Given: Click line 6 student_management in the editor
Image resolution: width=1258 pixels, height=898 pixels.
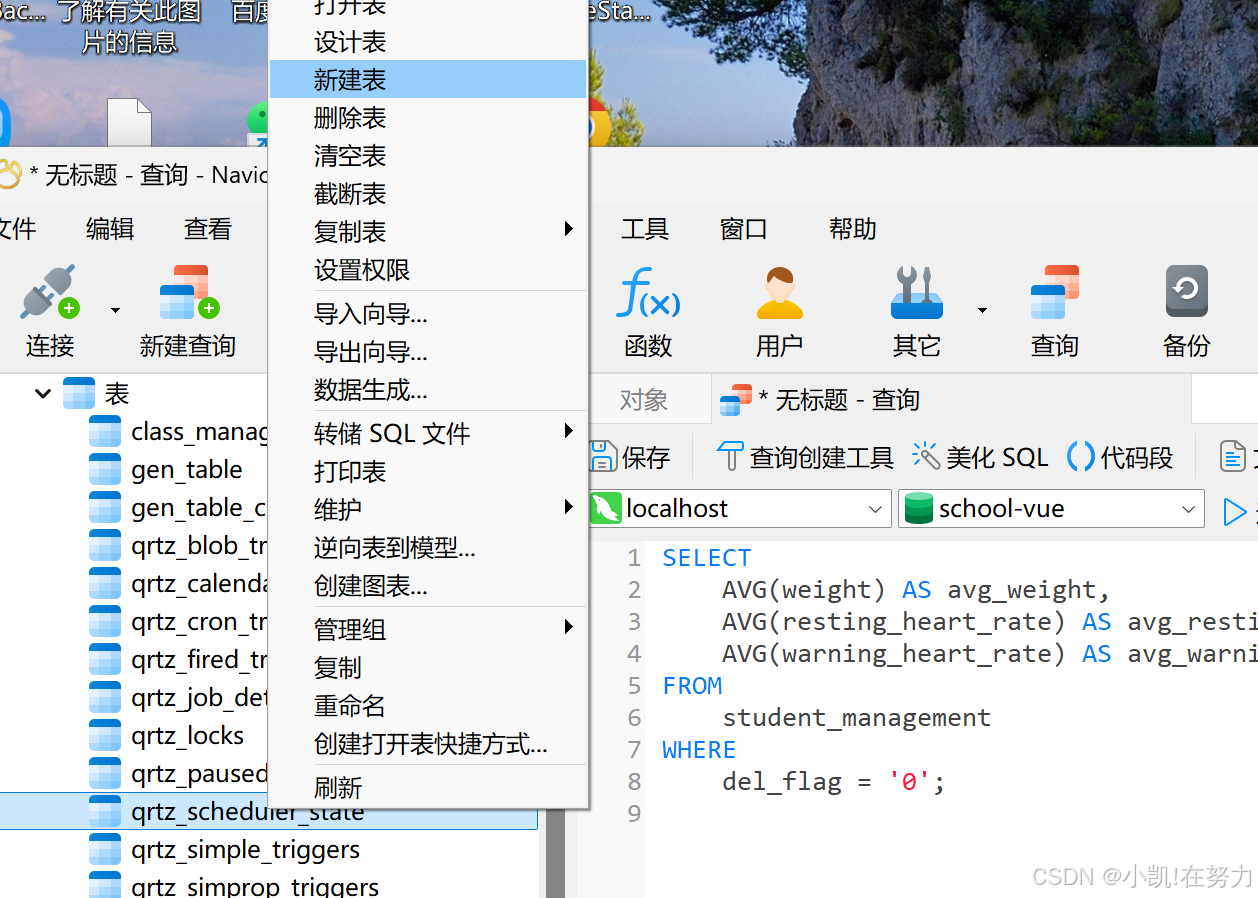Looking at the screenshot, I should [x=856, y=717].
